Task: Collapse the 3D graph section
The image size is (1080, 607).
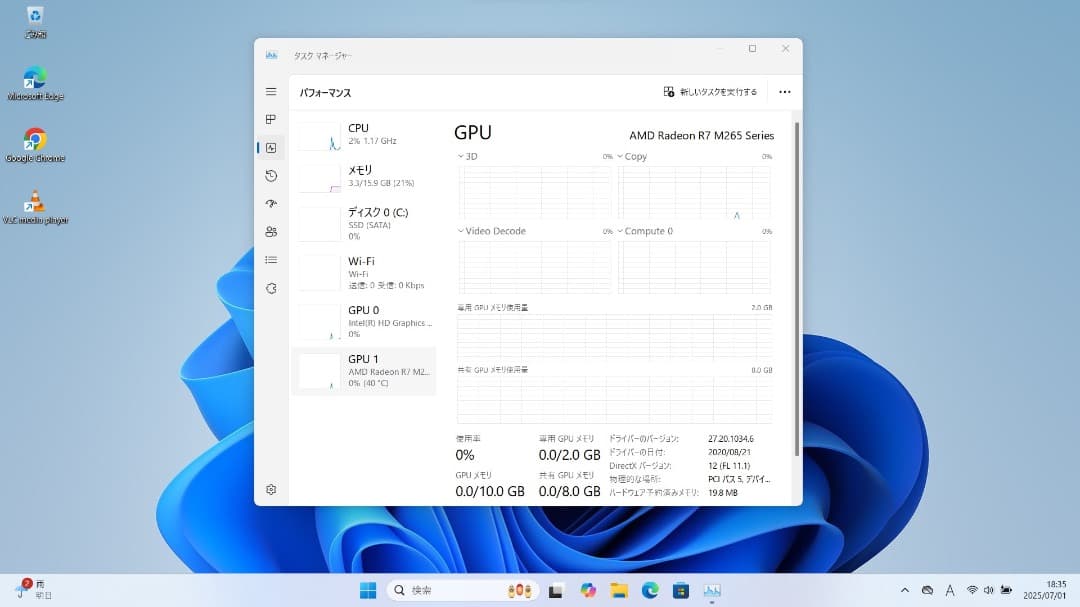Action: [x=463, y=156]
